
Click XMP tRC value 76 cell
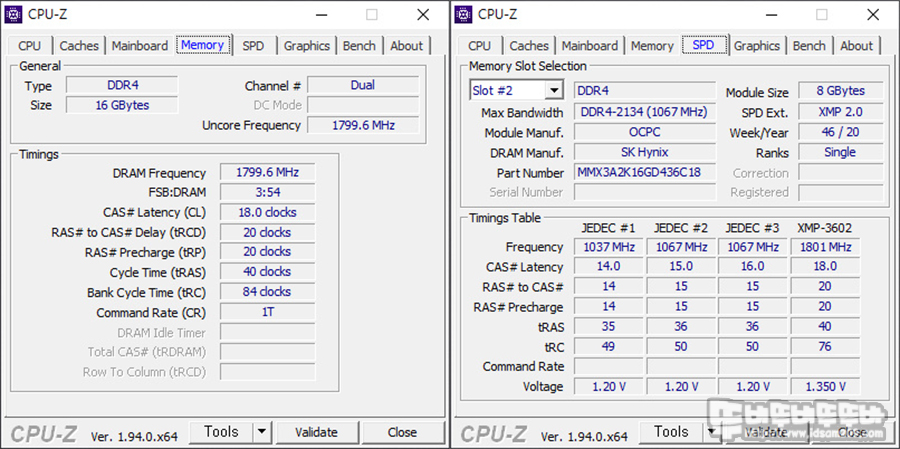(825, 347)
